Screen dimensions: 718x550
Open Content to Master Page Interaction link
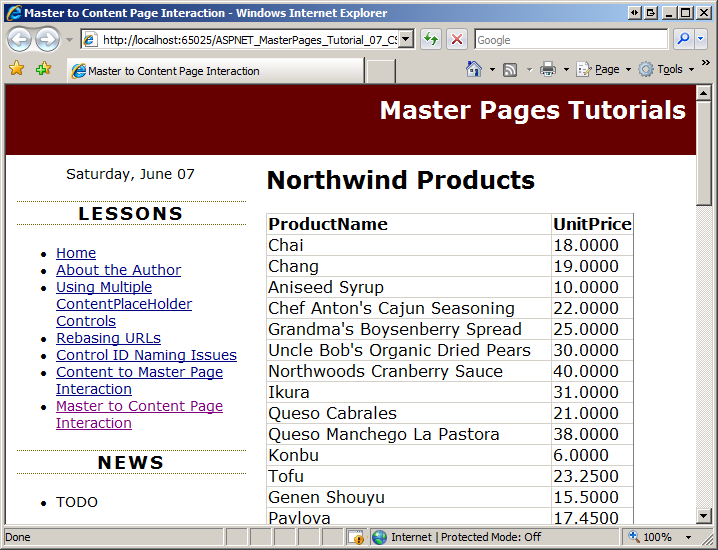click(140, 381)
